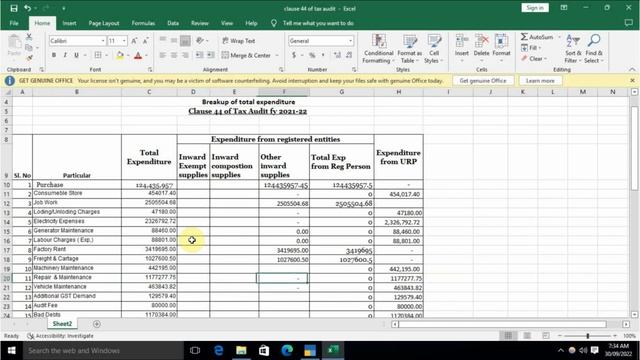Increase decimal places
The width and height of the screenshot is (640, 360).
[337, 55]
